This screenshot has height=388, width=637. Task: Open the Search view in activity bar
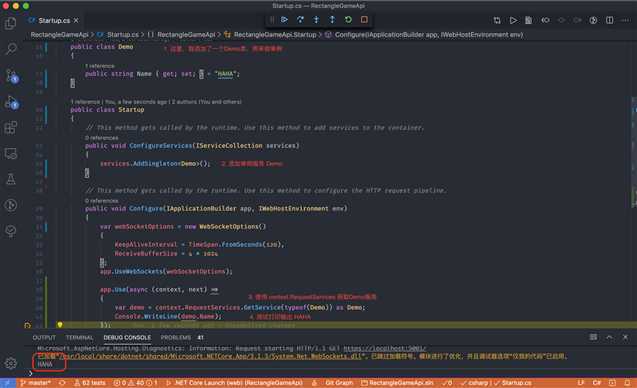(x=11, y=49)
